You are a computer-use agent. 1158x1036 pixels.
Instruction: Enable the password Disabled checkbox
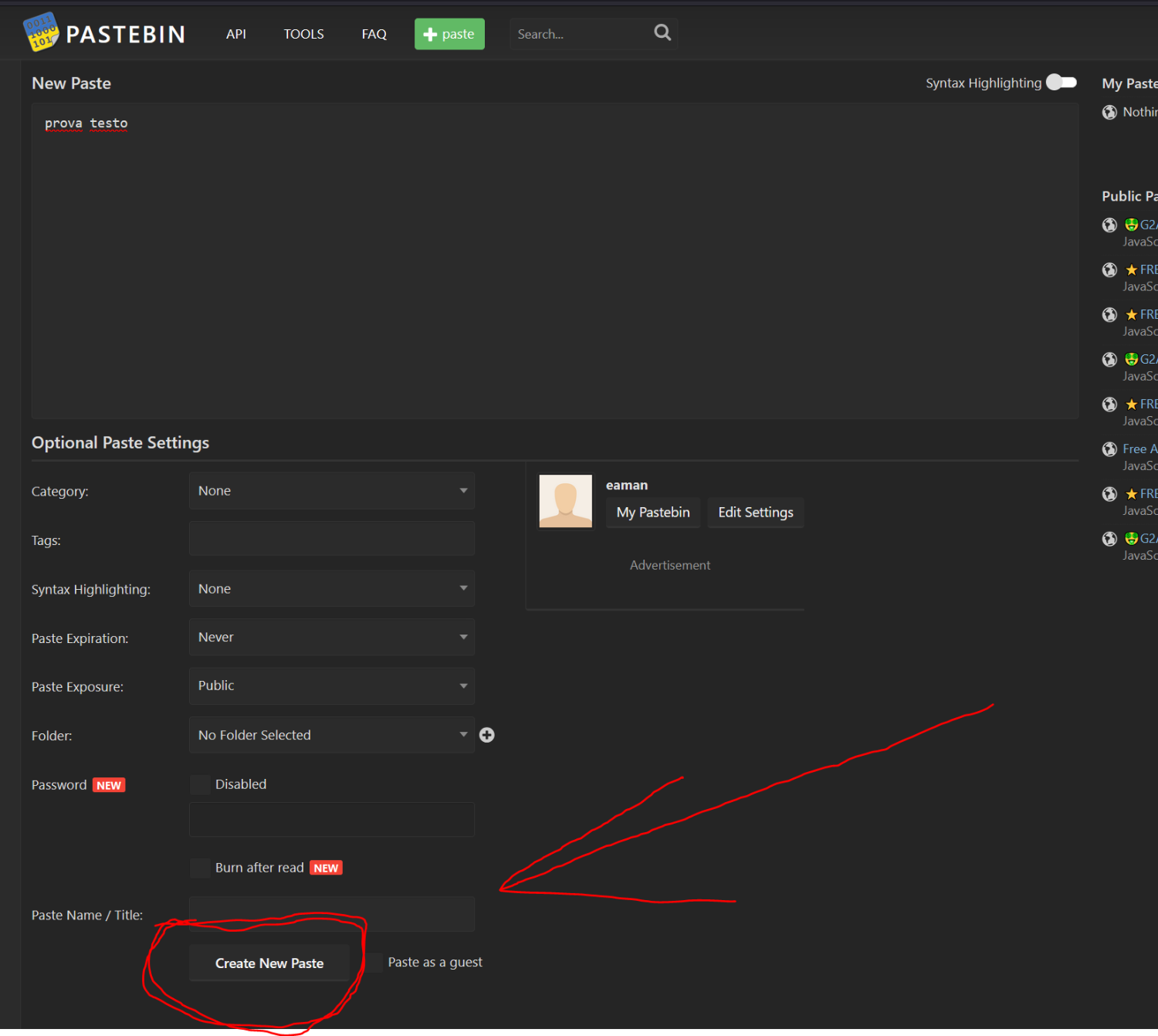[x=200, y=785]
